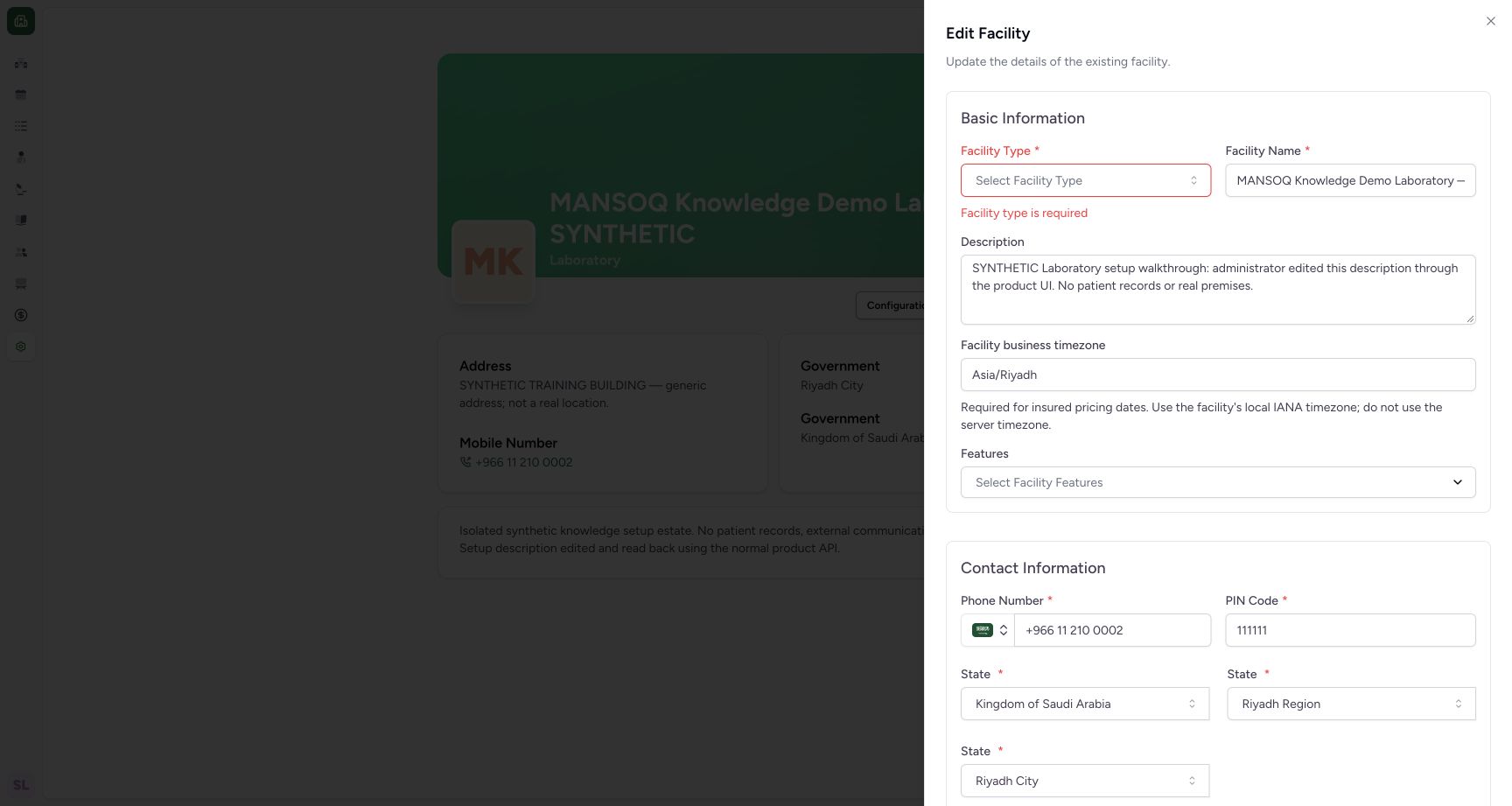The image size is (1512, 806).
Task: Edit the PIN Code field
Action: (x=1350, y=630)
